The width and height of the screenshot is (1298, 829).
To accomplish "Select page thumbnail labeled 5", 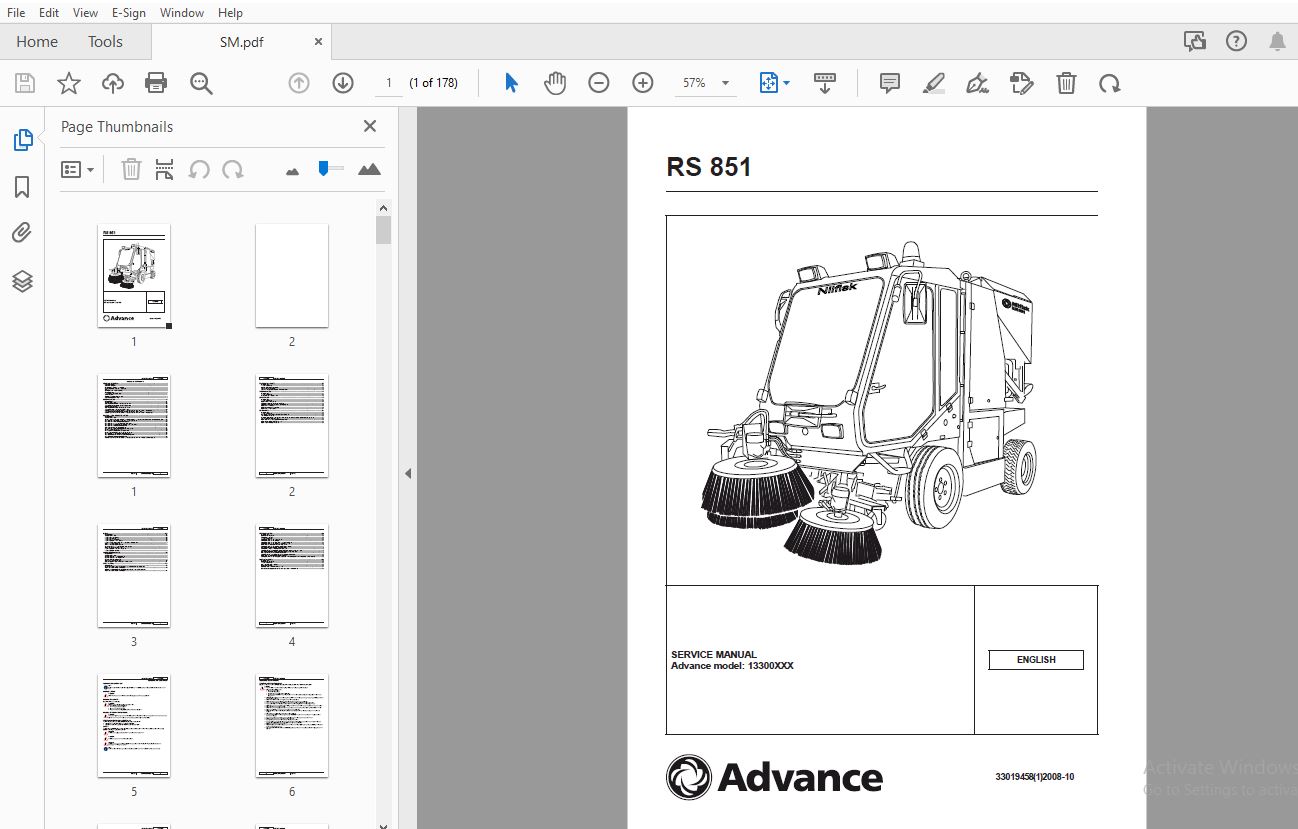I will (x=134, y=726).
